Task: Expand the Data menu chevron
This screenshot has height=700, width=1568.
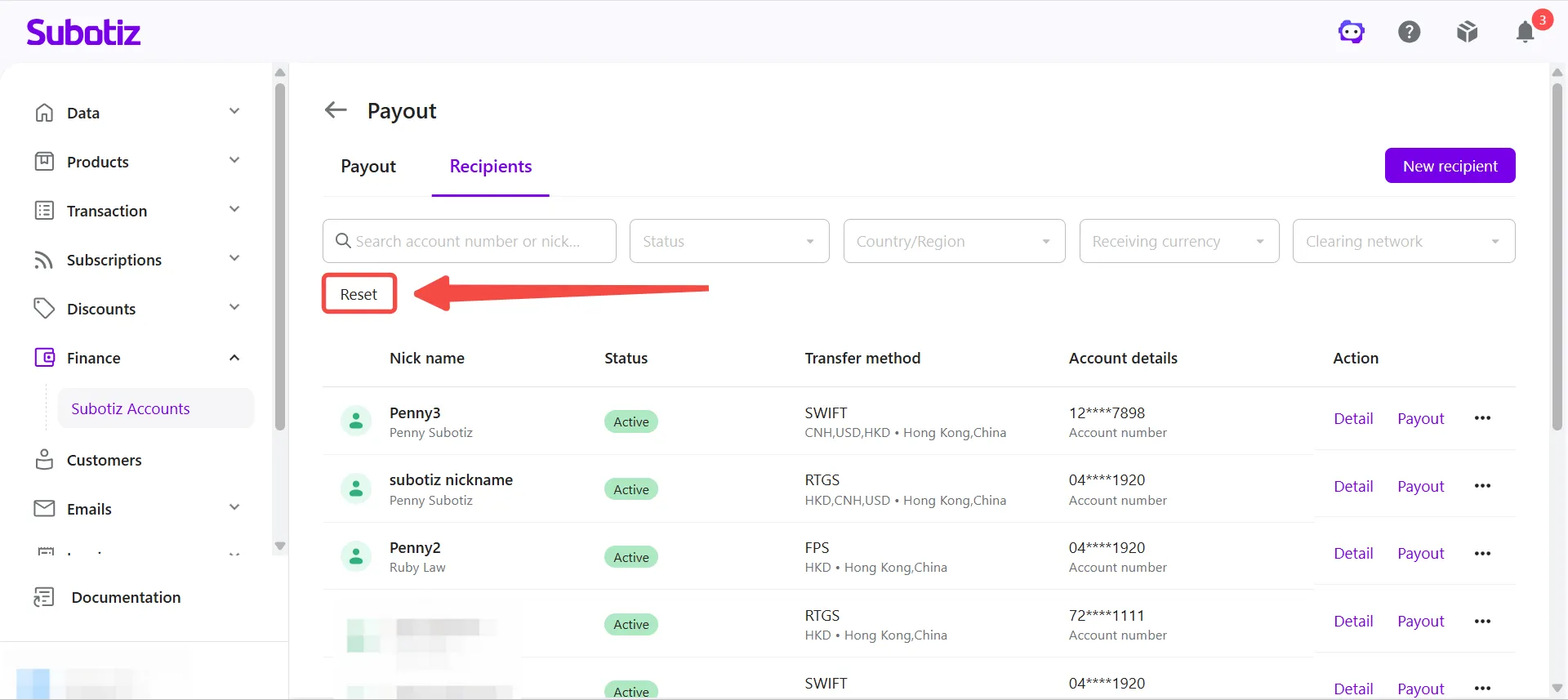Action: point(234,112)
